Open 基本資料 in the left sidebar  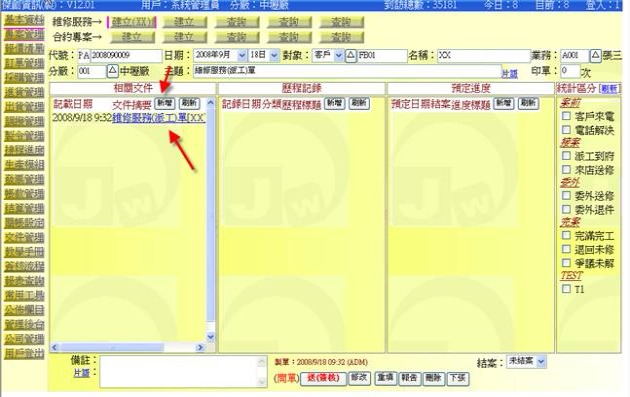tap(24, 20)
